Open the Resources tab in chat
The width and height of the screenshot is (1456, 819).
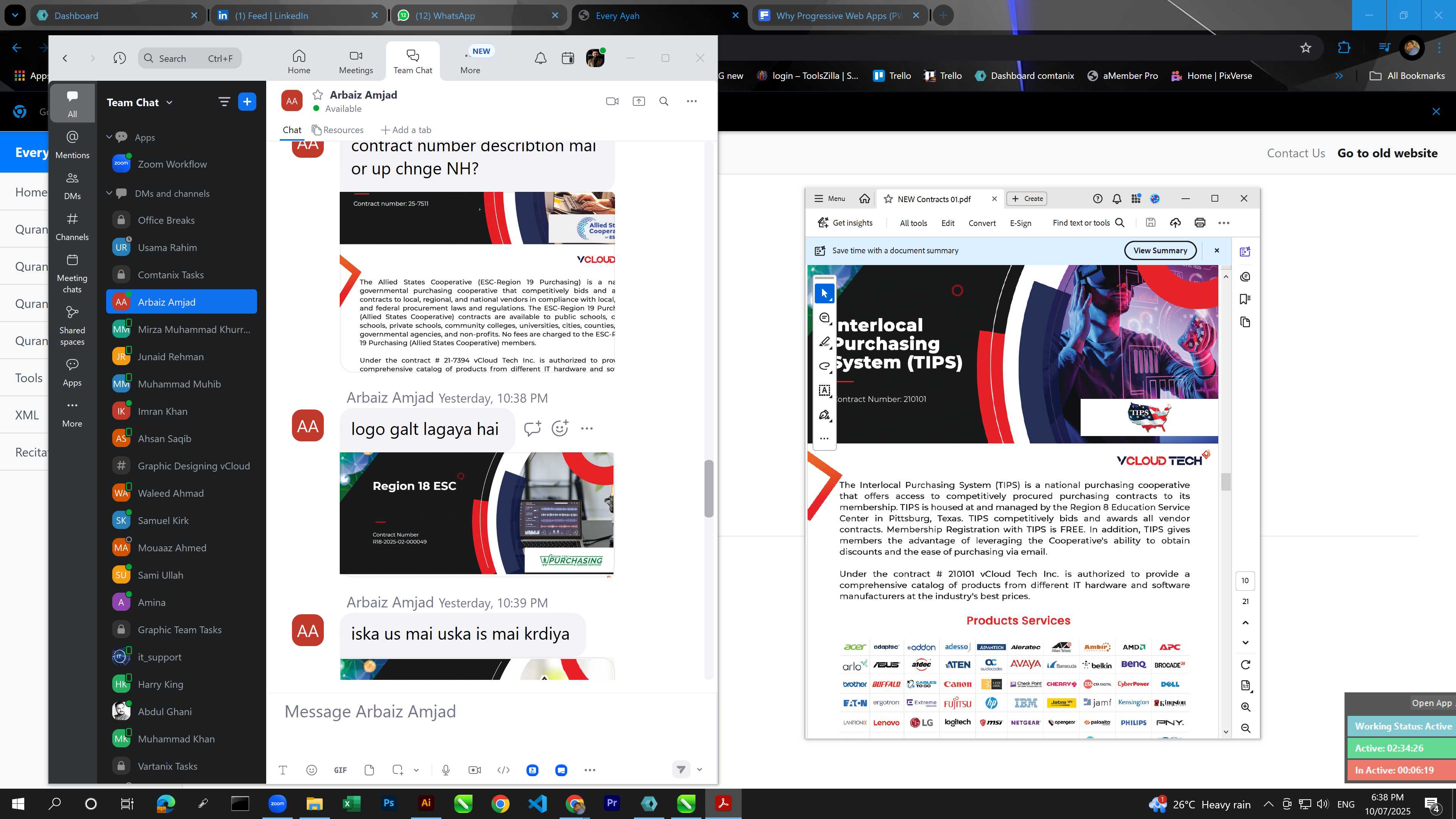click(338, 130)
